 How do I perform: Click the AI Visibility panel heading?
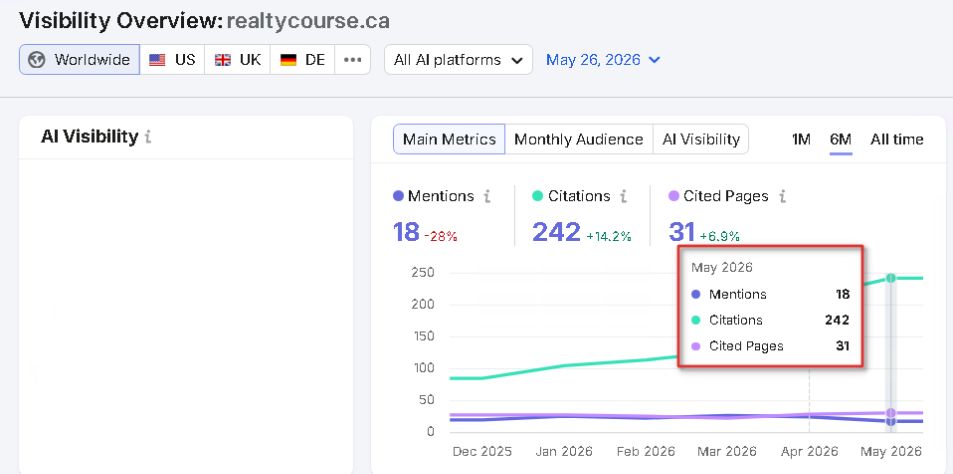[x=89, y=137]
